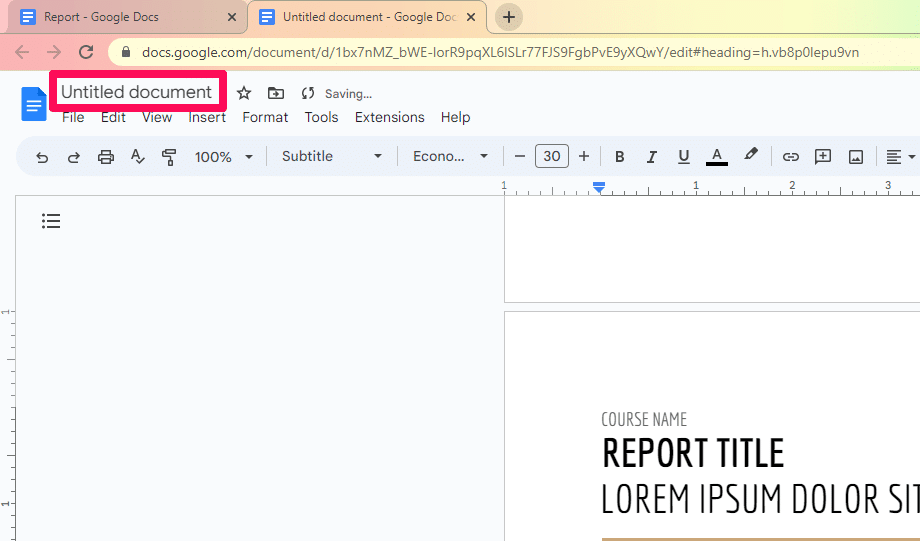Open the Econo... font family dropdown
The width and height of the screenshot is (920, 541).
point(450,156)
